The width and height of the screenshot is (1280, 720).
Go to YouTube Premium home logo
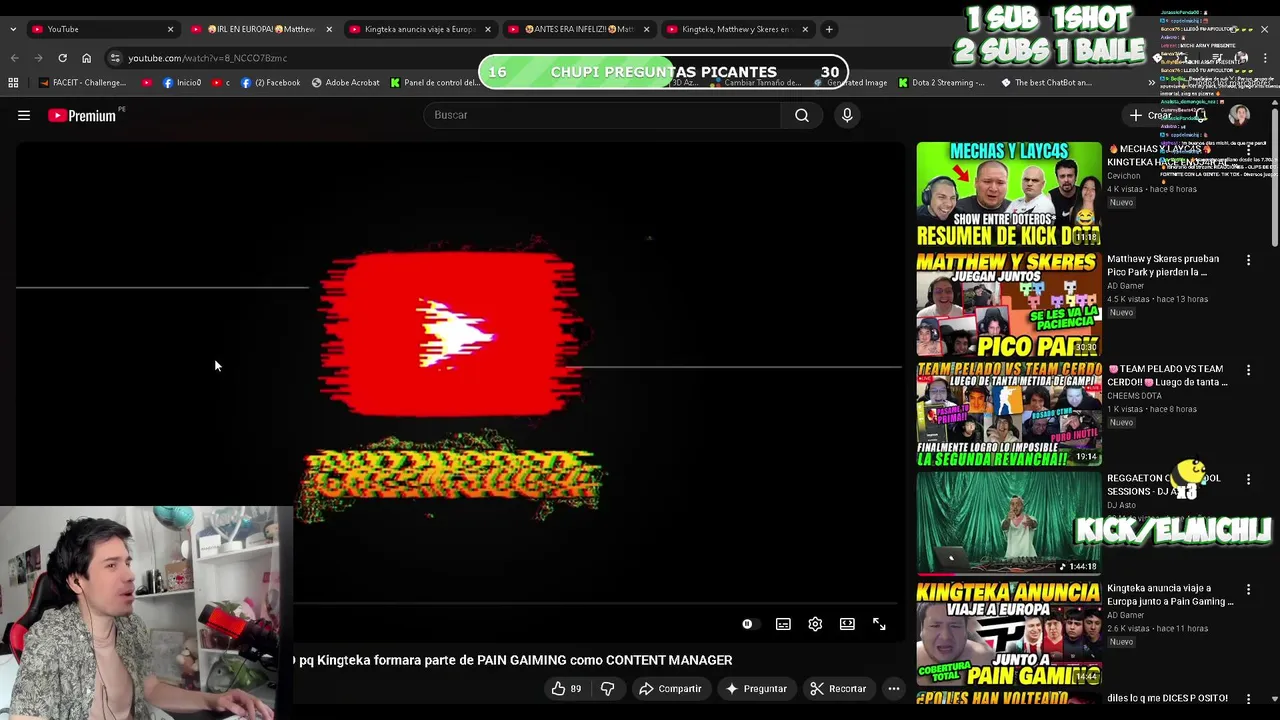point(83,116)
